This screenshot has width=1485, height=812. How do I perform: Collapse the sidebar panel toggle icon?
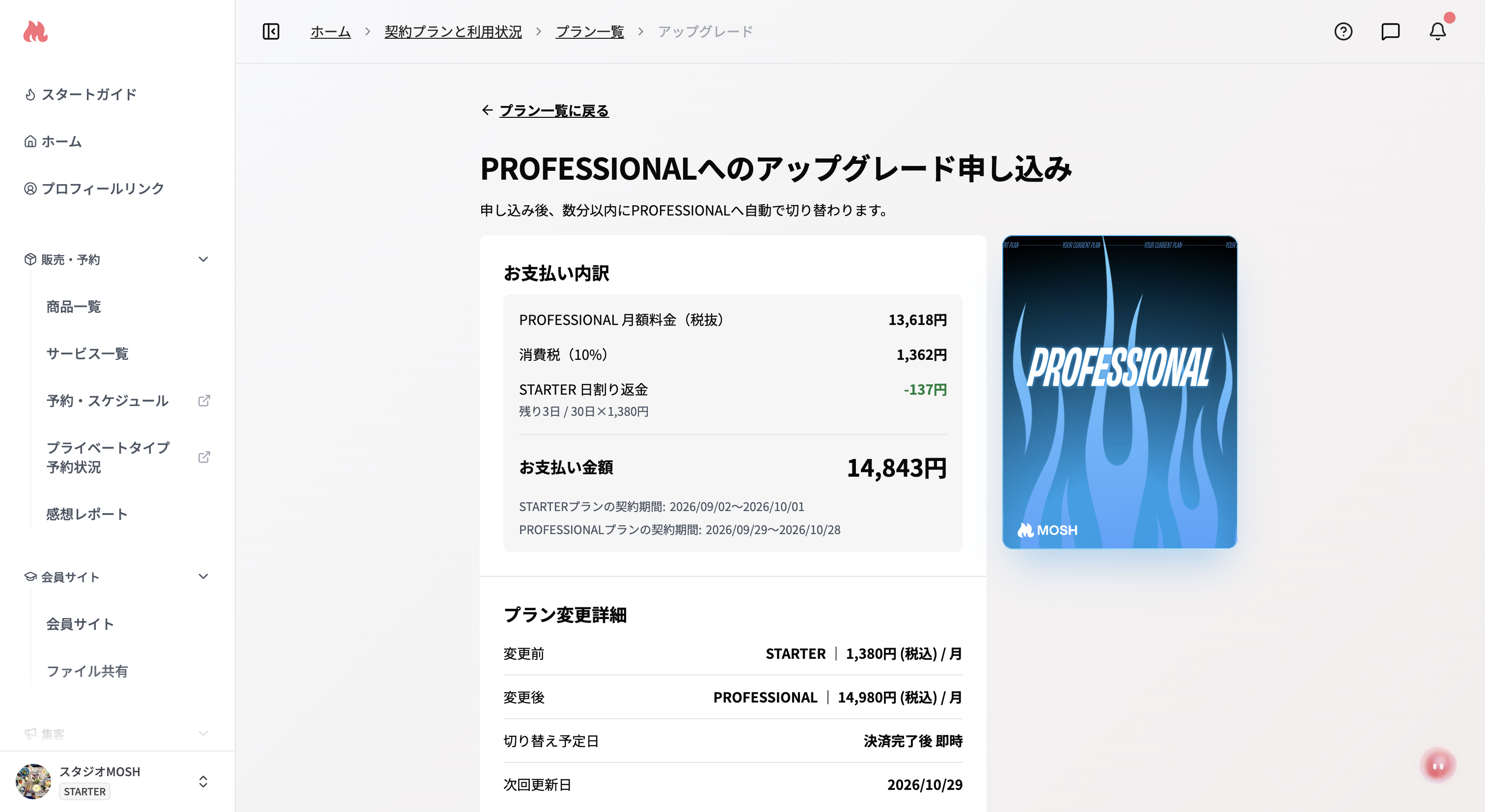click(271, 31)
